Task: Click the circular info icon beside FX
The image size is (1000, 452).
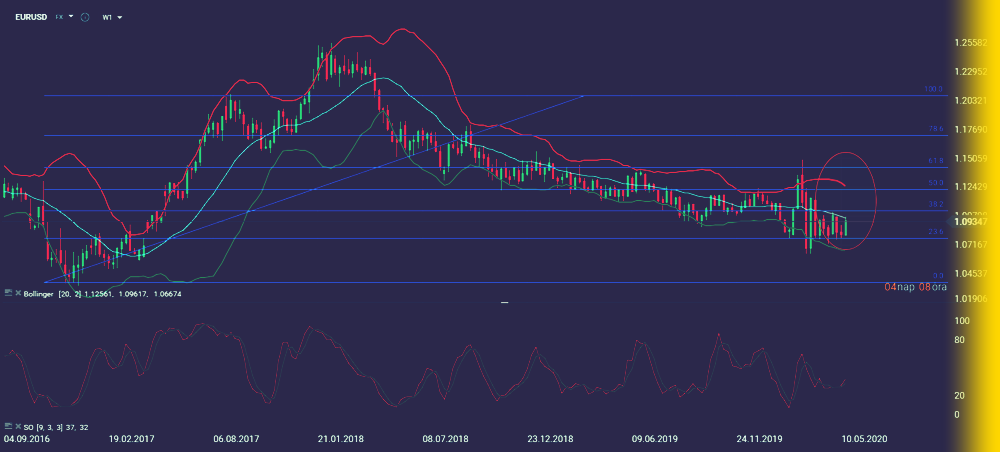Action: click(85, 17)
